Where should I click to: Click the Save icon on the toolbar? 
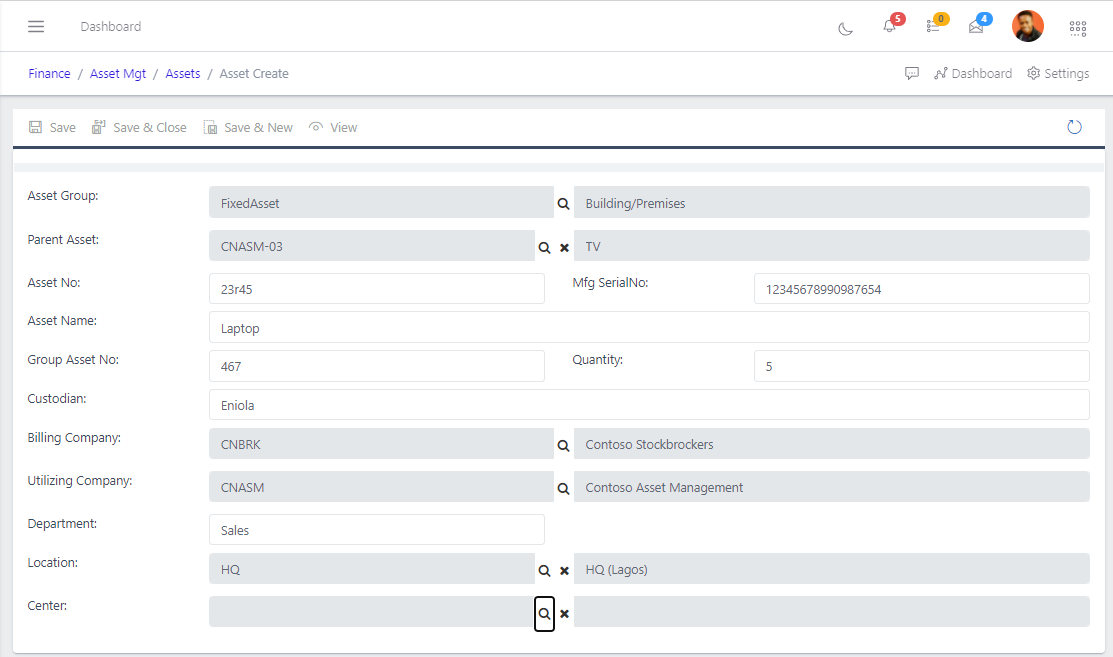pyautogui.click(x=51, y=127)
